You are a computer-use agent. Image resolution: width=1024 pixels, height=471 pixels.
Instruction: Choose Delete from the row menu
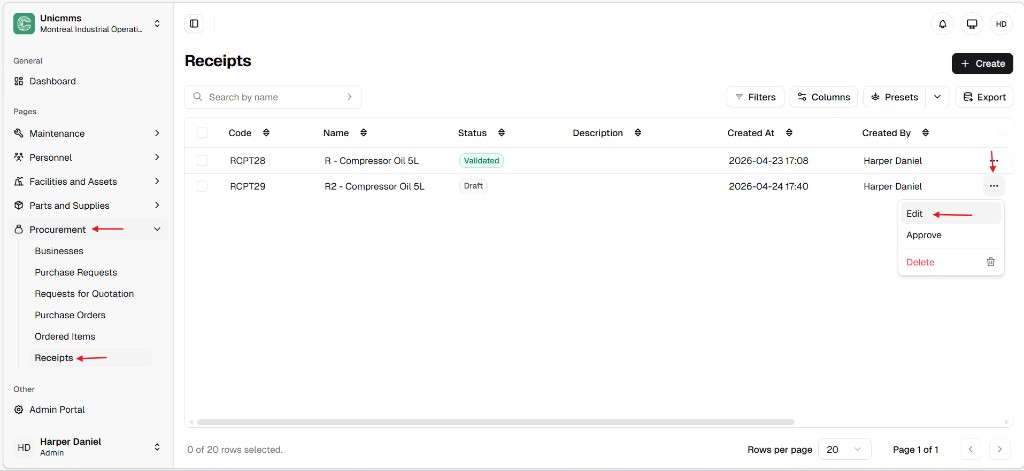coord(950,262)
